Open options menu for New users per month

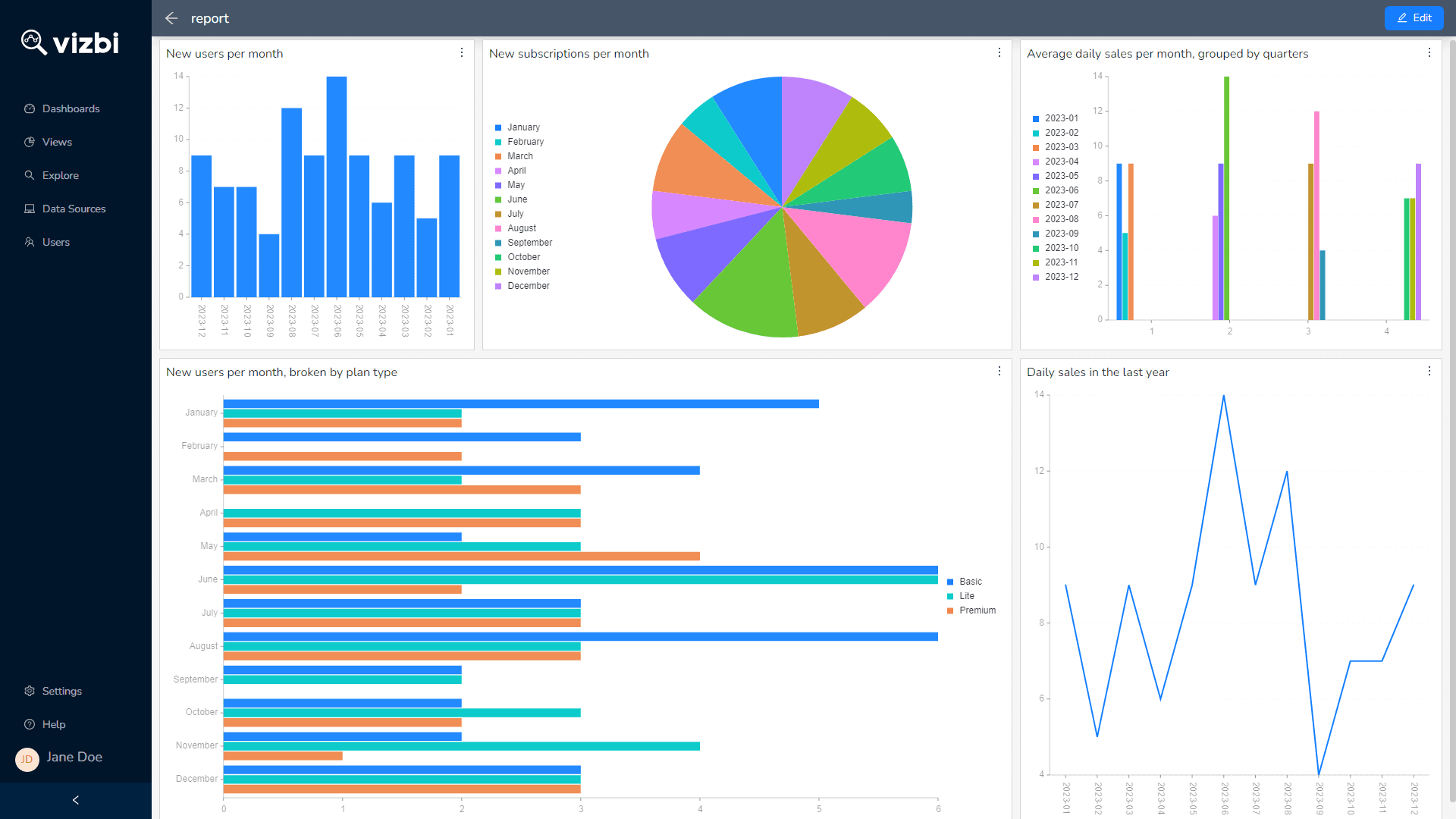click(x=462, y=52)
